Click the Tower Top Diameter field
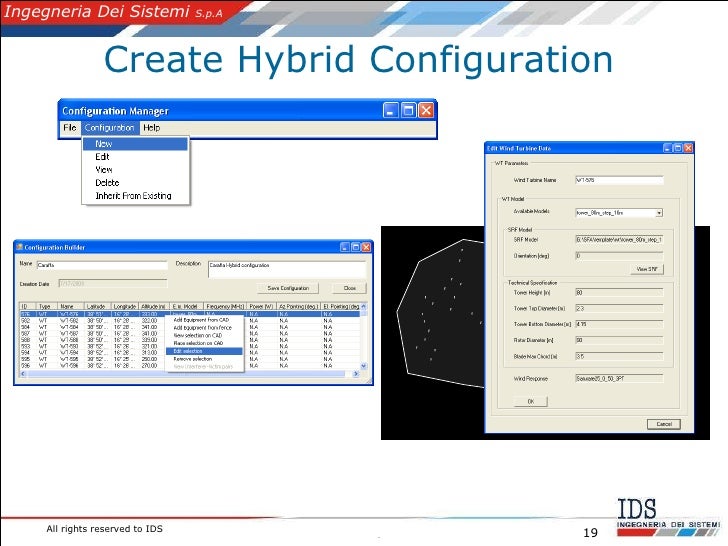 (619, 308)
